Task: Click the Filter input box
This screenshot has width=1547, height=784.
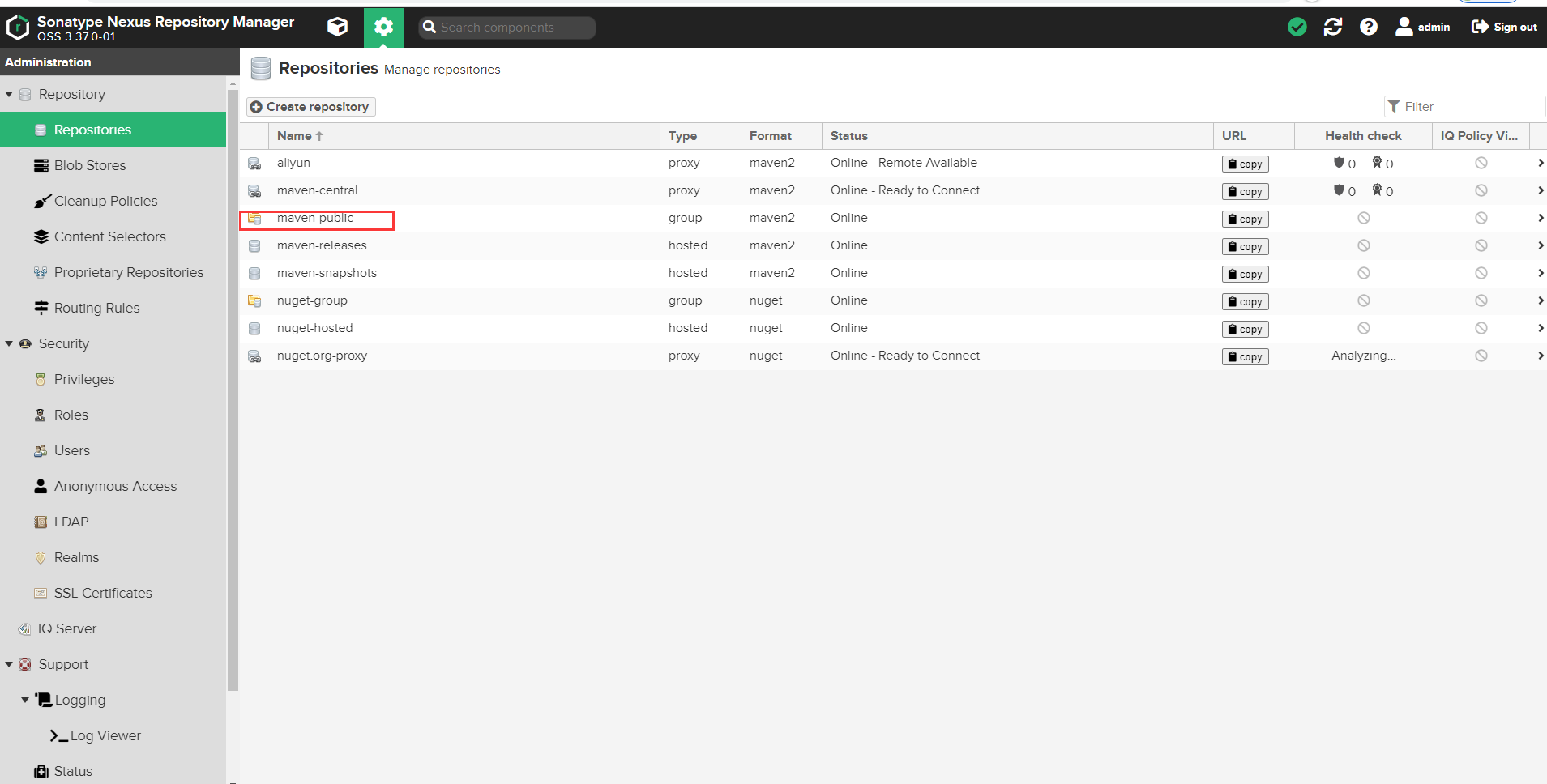Action: coord(1464,106)
